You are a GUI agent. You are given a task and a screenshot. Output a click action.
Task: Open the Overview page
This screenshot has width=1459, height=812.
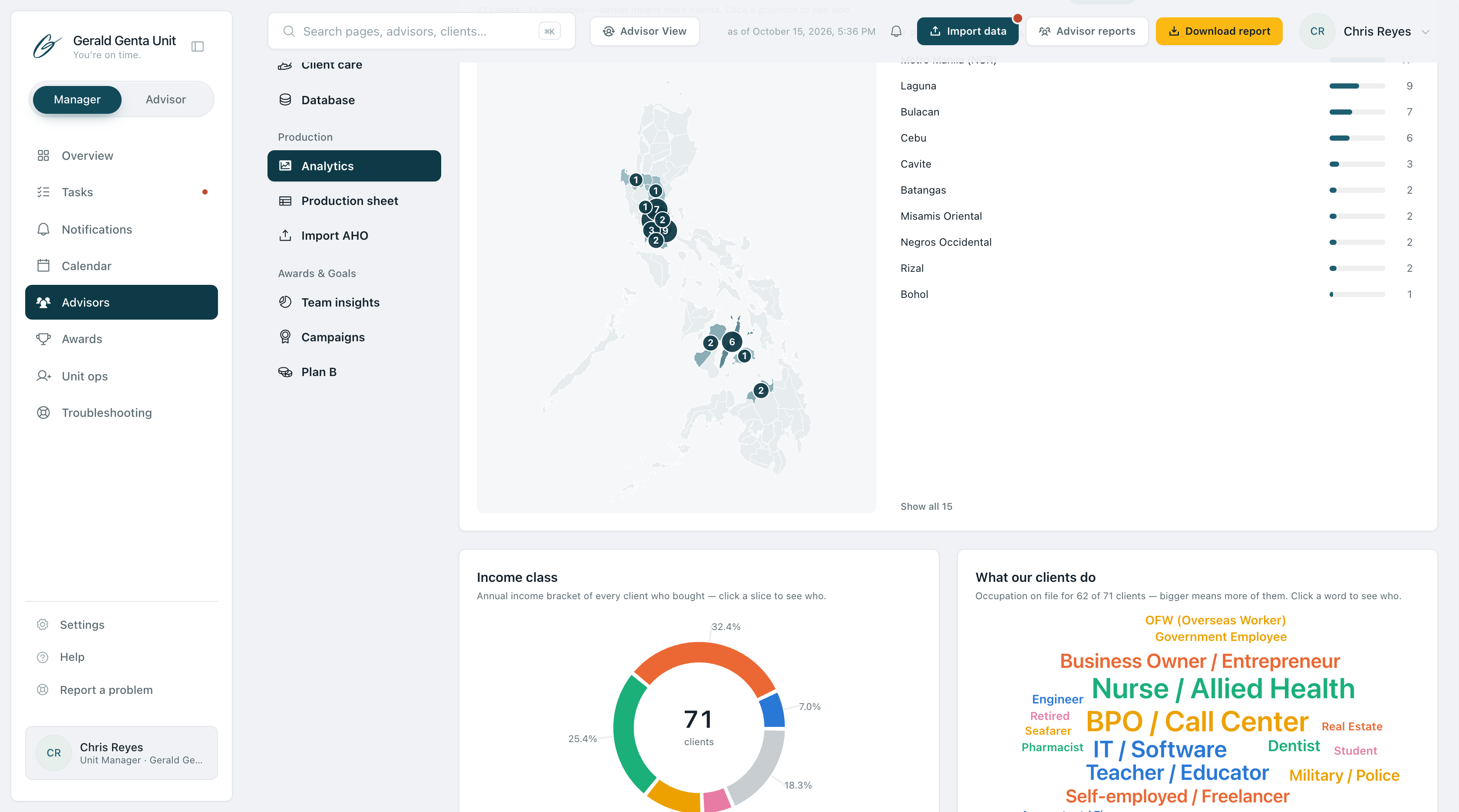(x=121, y=156)
